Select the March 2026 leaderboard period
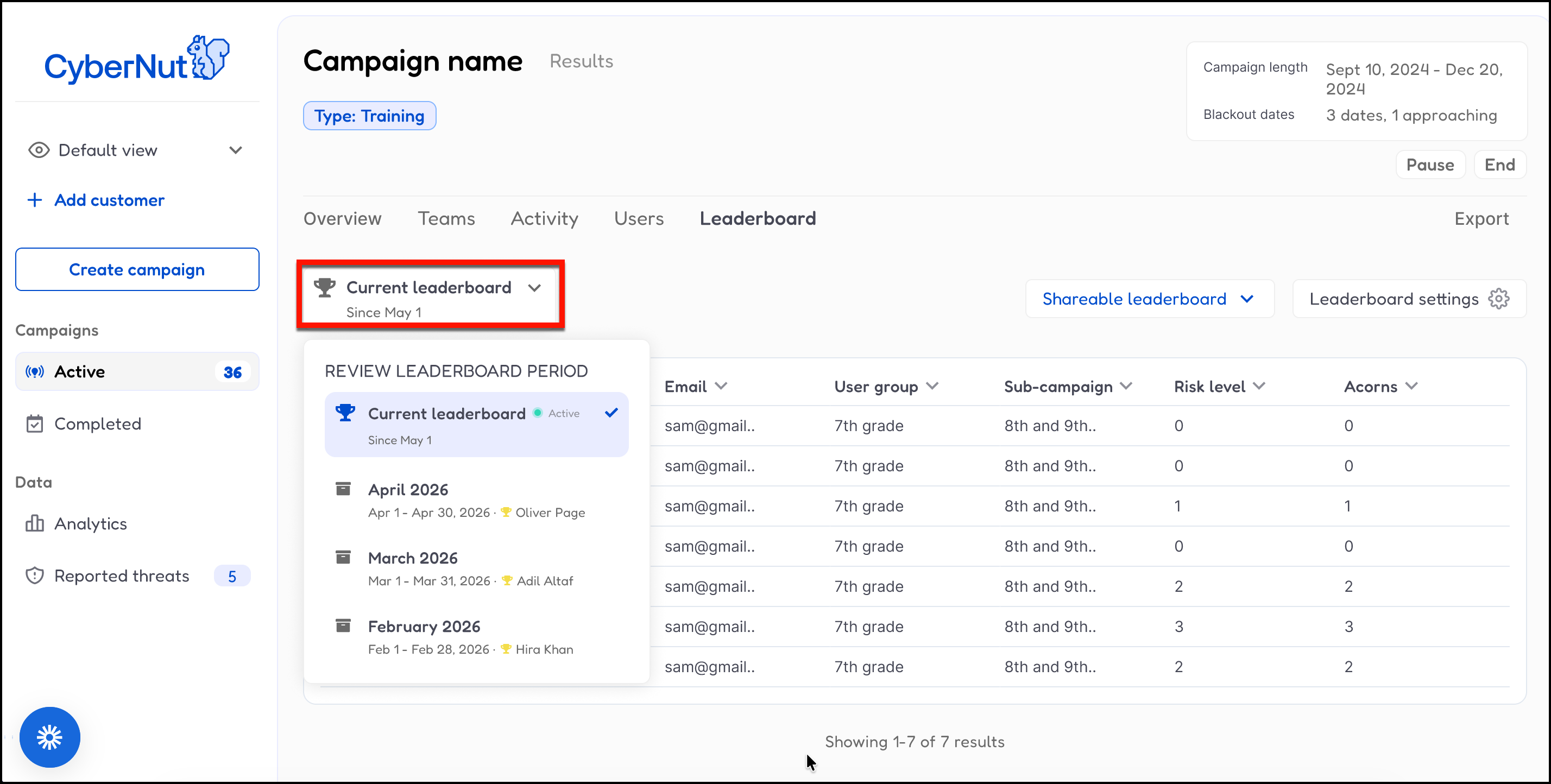The height and width of the screenshot is (784, 1551). [x=476, y=568]
